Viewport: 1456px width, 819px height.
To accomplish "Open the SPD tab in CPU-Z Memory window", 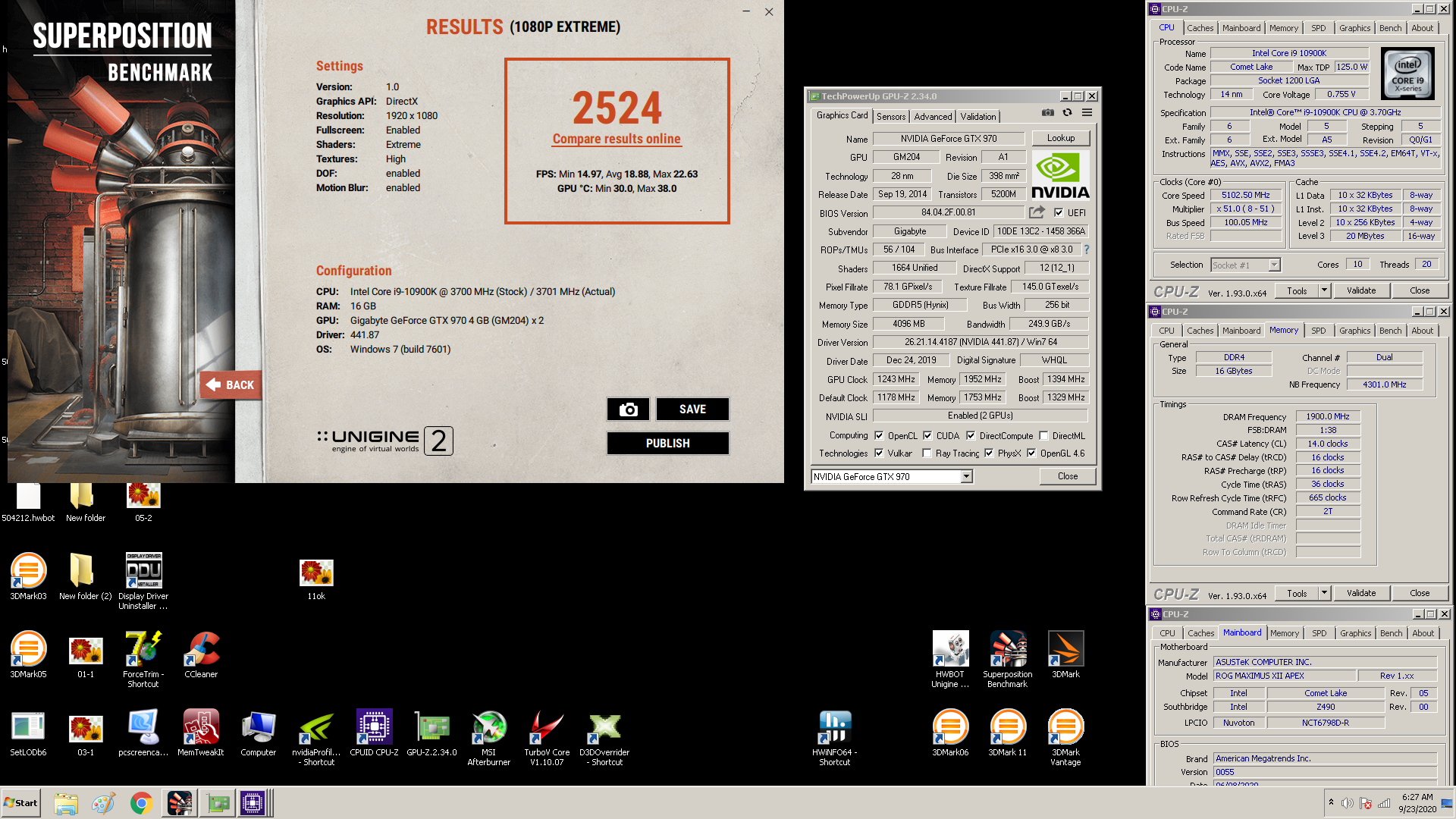I will (1319, 331).
